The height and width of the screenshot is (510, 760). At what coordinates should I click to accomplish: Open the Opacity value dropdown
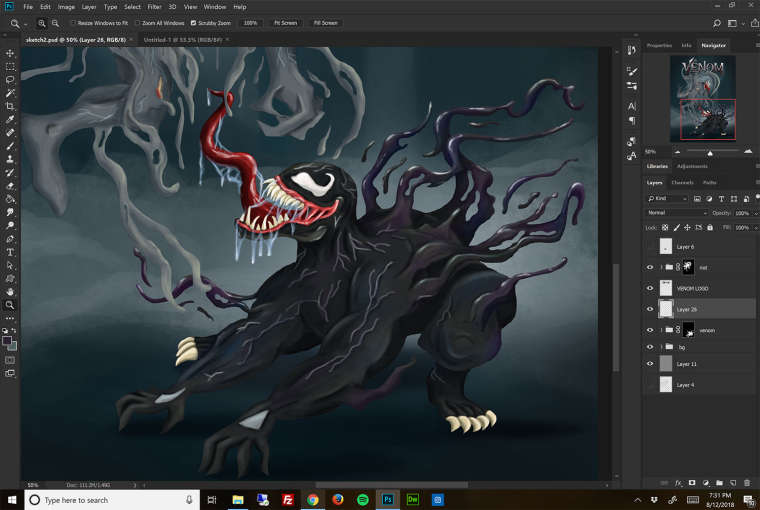pos(755,213)
